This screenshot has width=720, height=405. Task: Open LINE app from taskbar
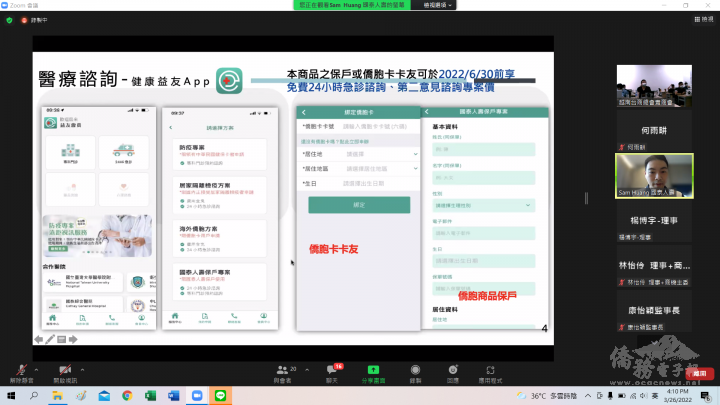(220, 396)
